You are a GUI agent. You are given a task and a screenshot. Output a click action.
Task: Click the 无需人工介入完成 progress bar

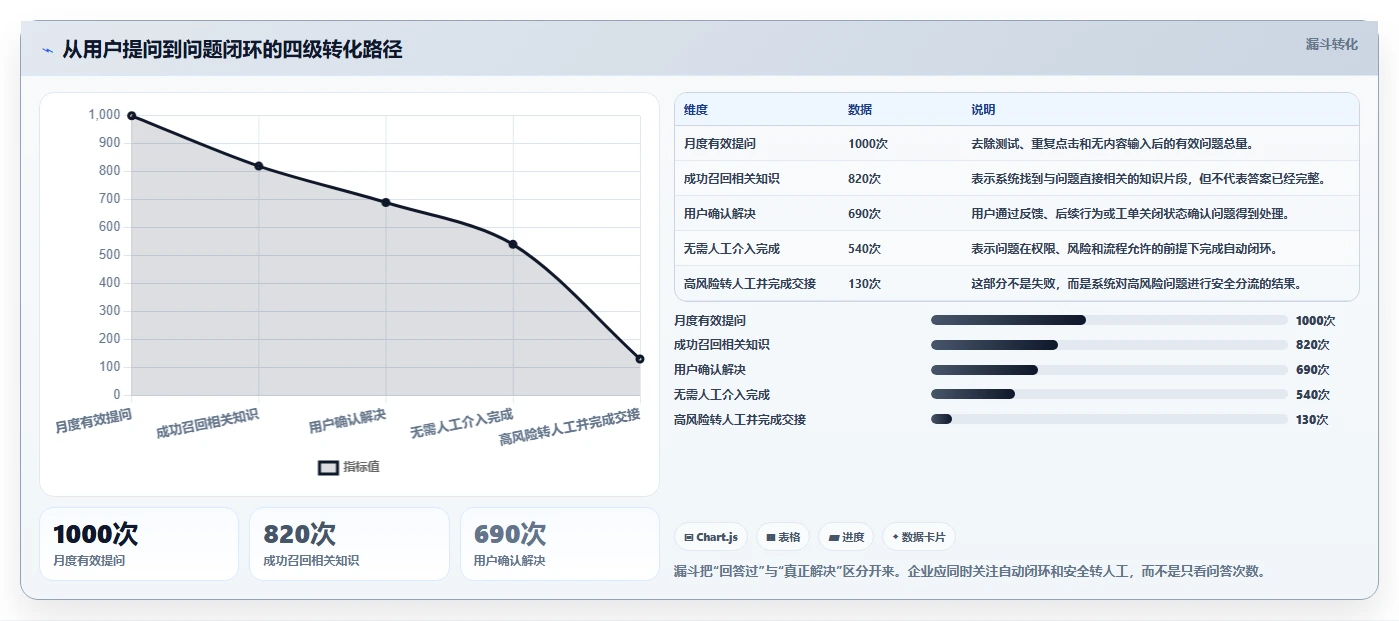(1109, 395)
